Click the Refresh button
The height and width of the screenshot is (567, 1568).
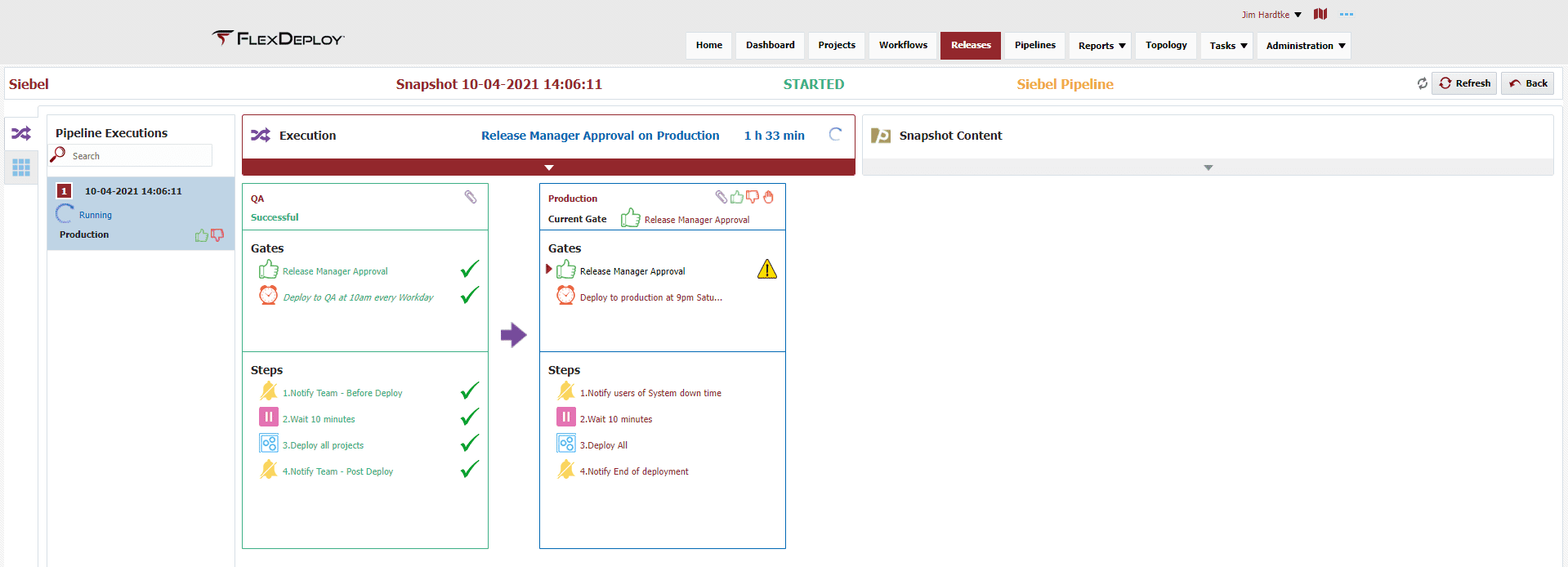1465,83
